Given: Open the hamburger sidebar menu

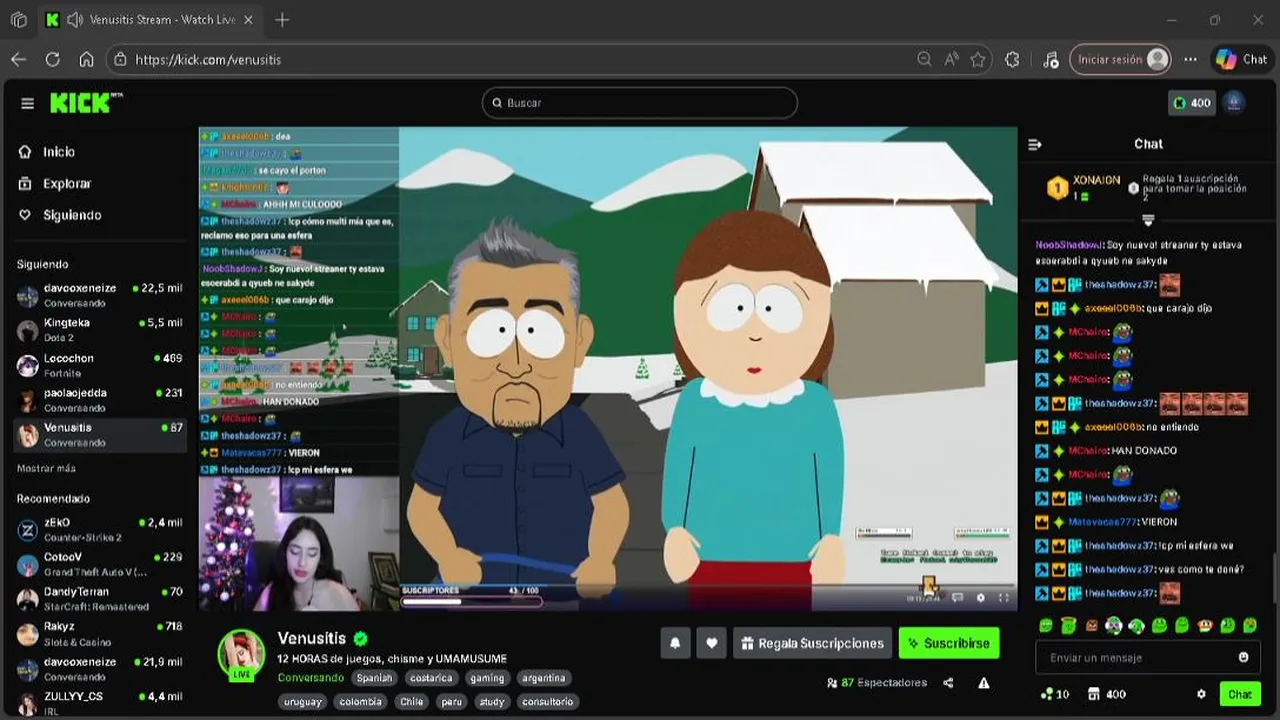Looking at the screenshot, I should (x=27, y=103).
